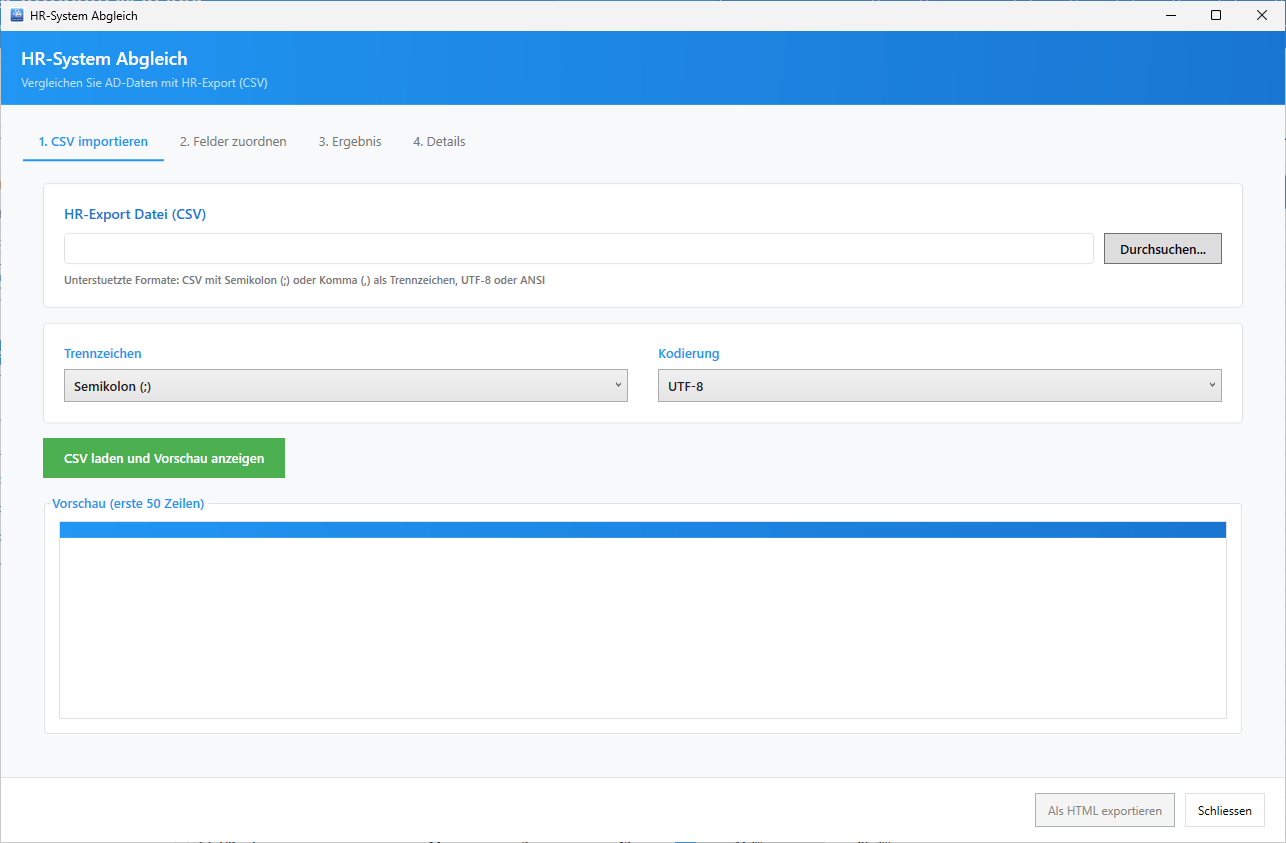Minimize the HR-System Abgleich window
1286x843 pixels.
[1169, 16]
